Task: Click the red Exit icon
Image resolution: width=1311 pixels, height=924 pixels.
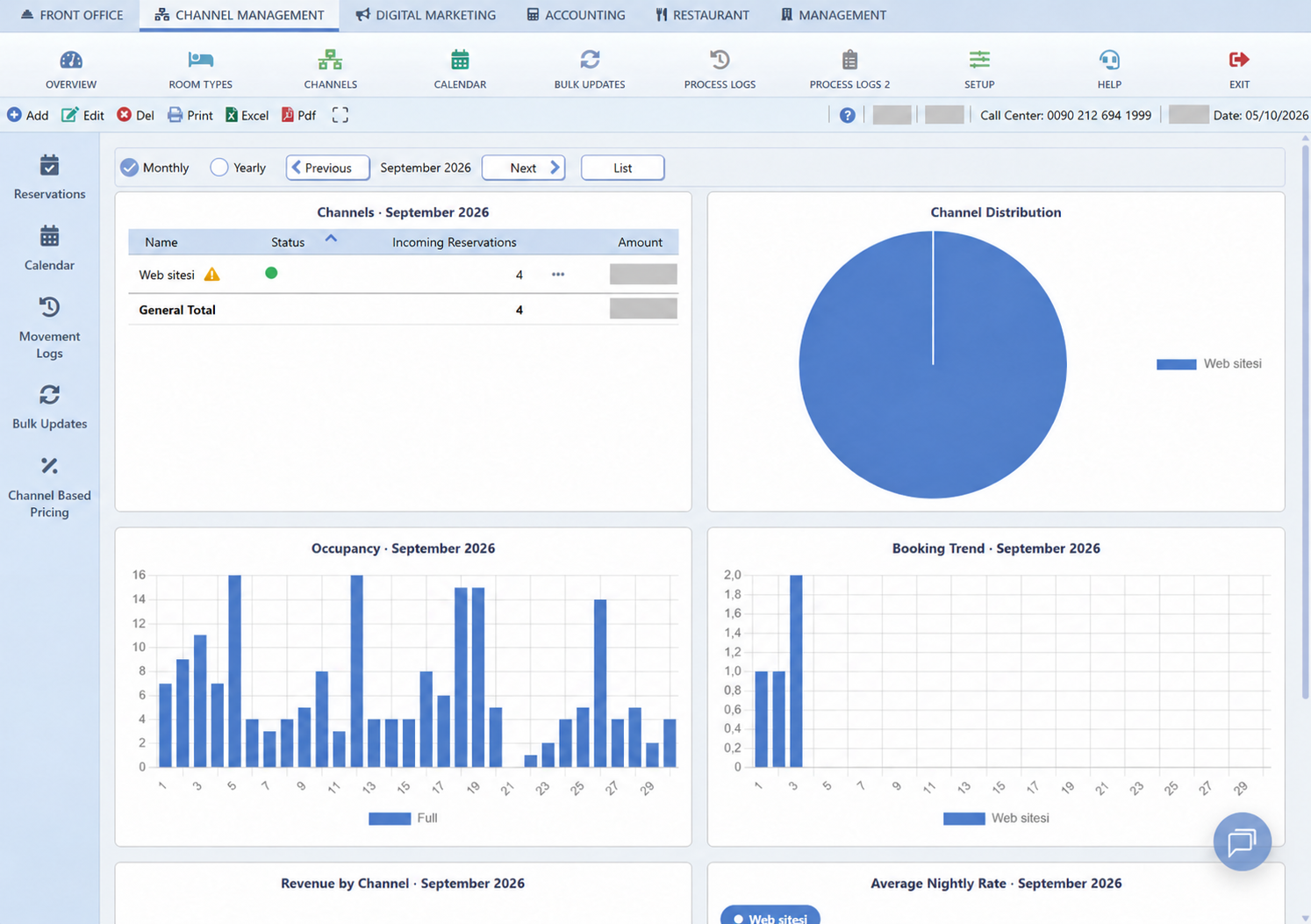Action: (x=1239, y=60)
